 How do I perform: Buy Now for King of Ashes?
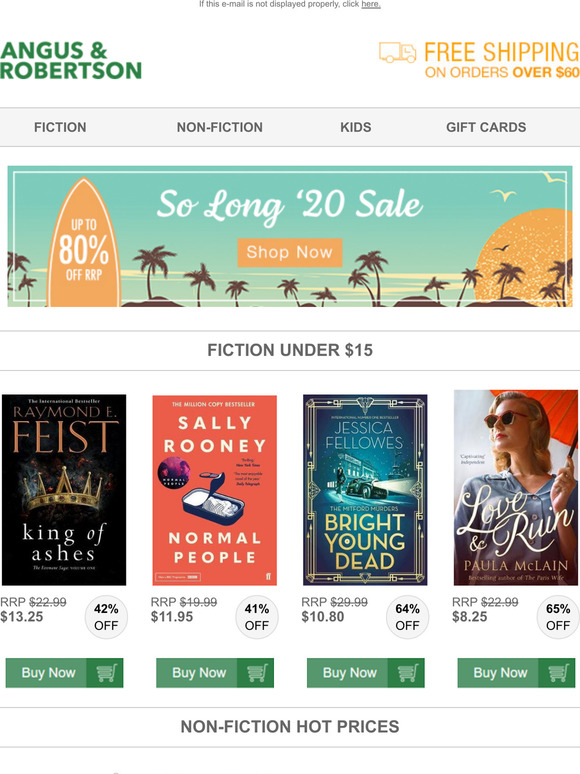coord(64,672)
